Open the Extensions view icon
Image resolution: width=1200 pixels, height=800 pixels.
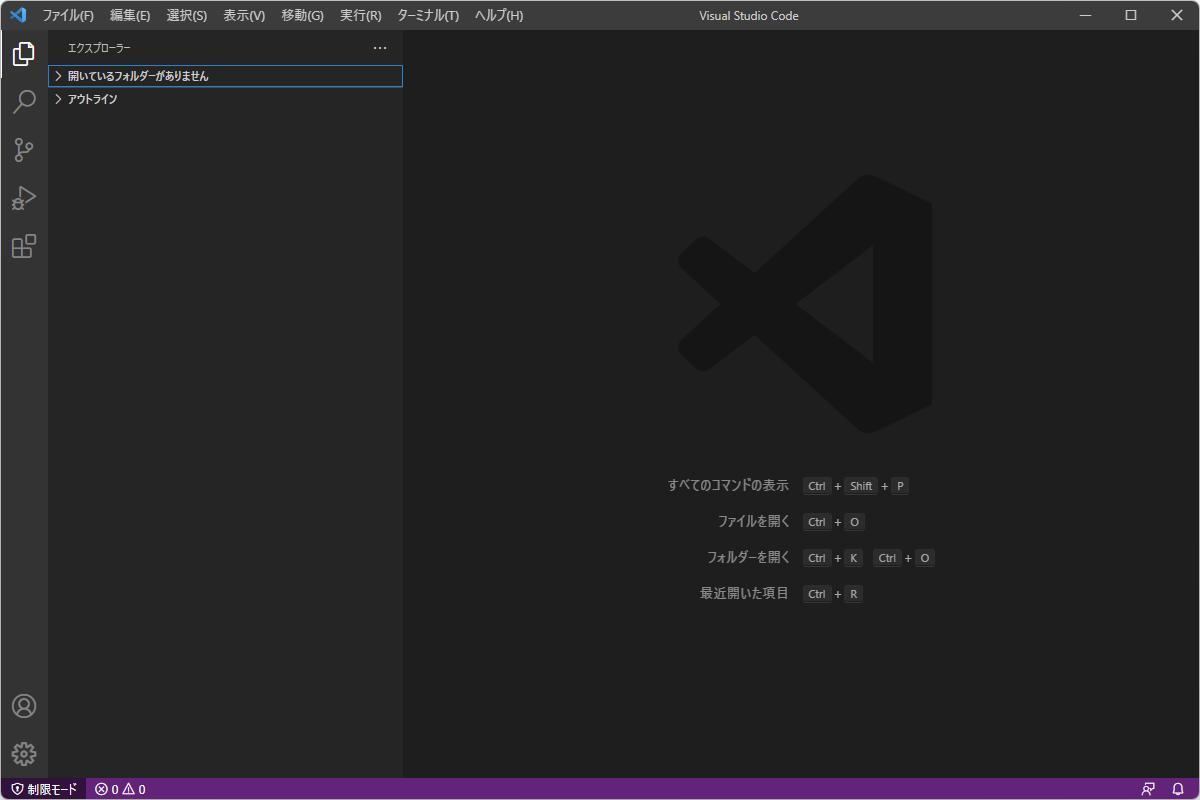(x=24, y=246)
